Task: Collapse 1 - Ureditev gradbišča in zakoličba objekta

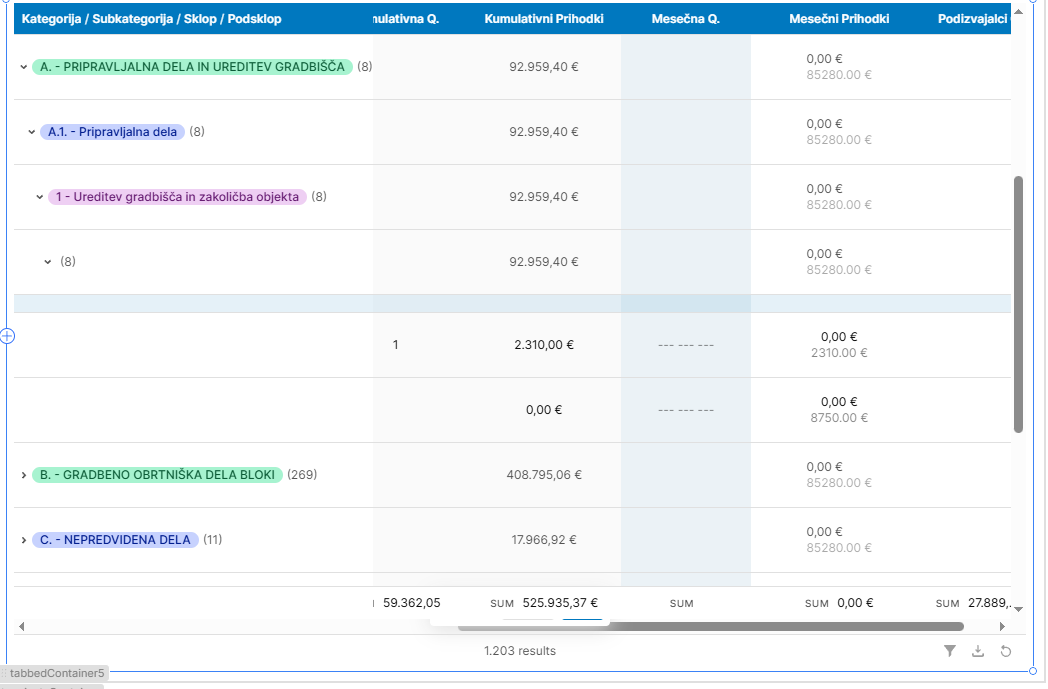Action: pos(40,197)
